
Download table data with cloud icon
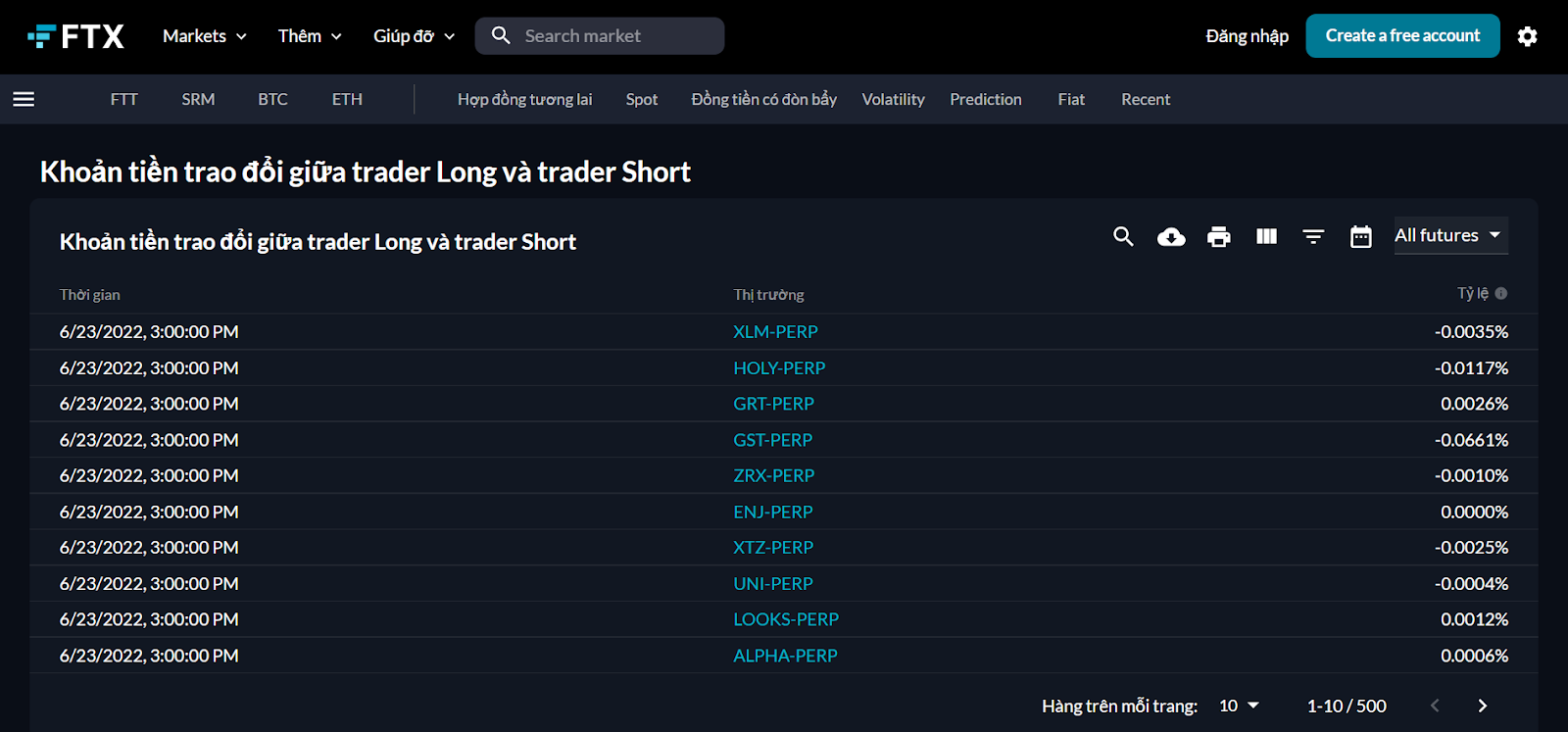coord(1171,236)
